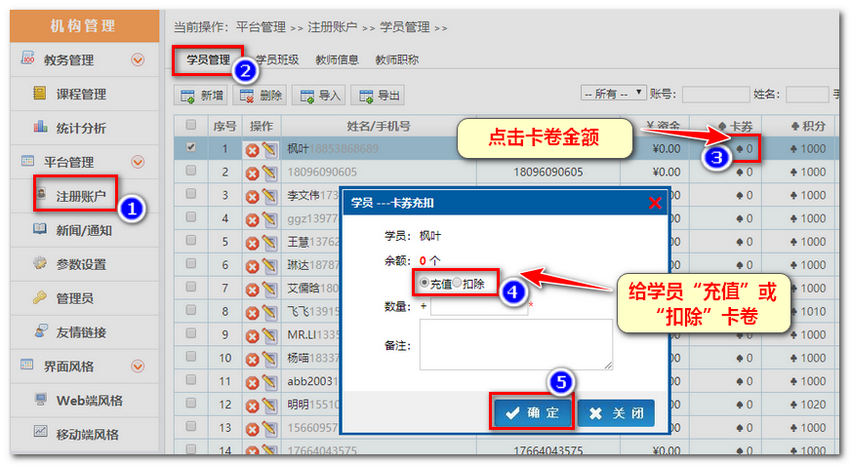Click red delete icon in row 2
The image size is (850, 465).
click(x=253, y=172)
